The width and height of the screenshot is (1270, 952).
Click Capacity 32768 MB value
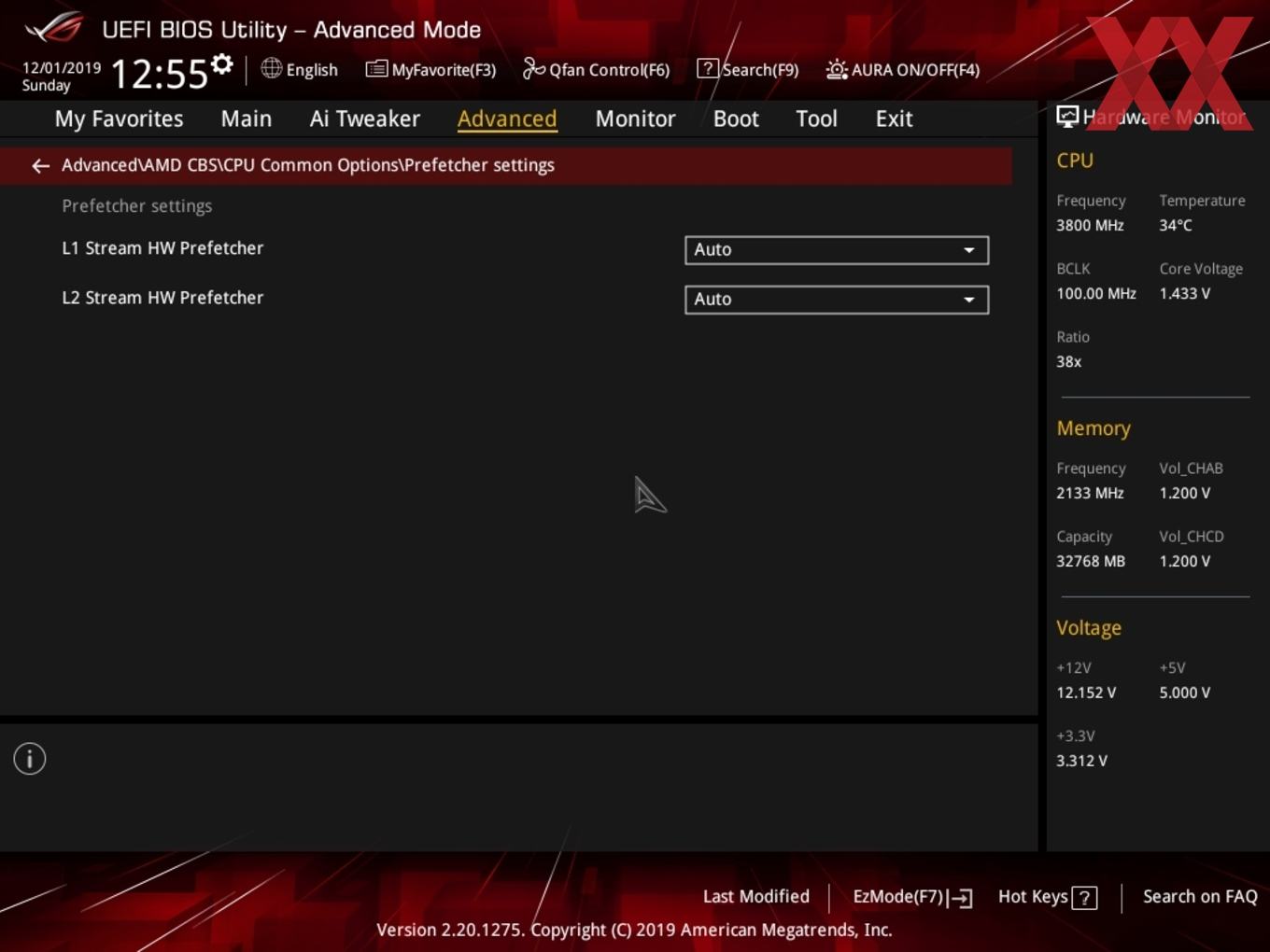1091,562
